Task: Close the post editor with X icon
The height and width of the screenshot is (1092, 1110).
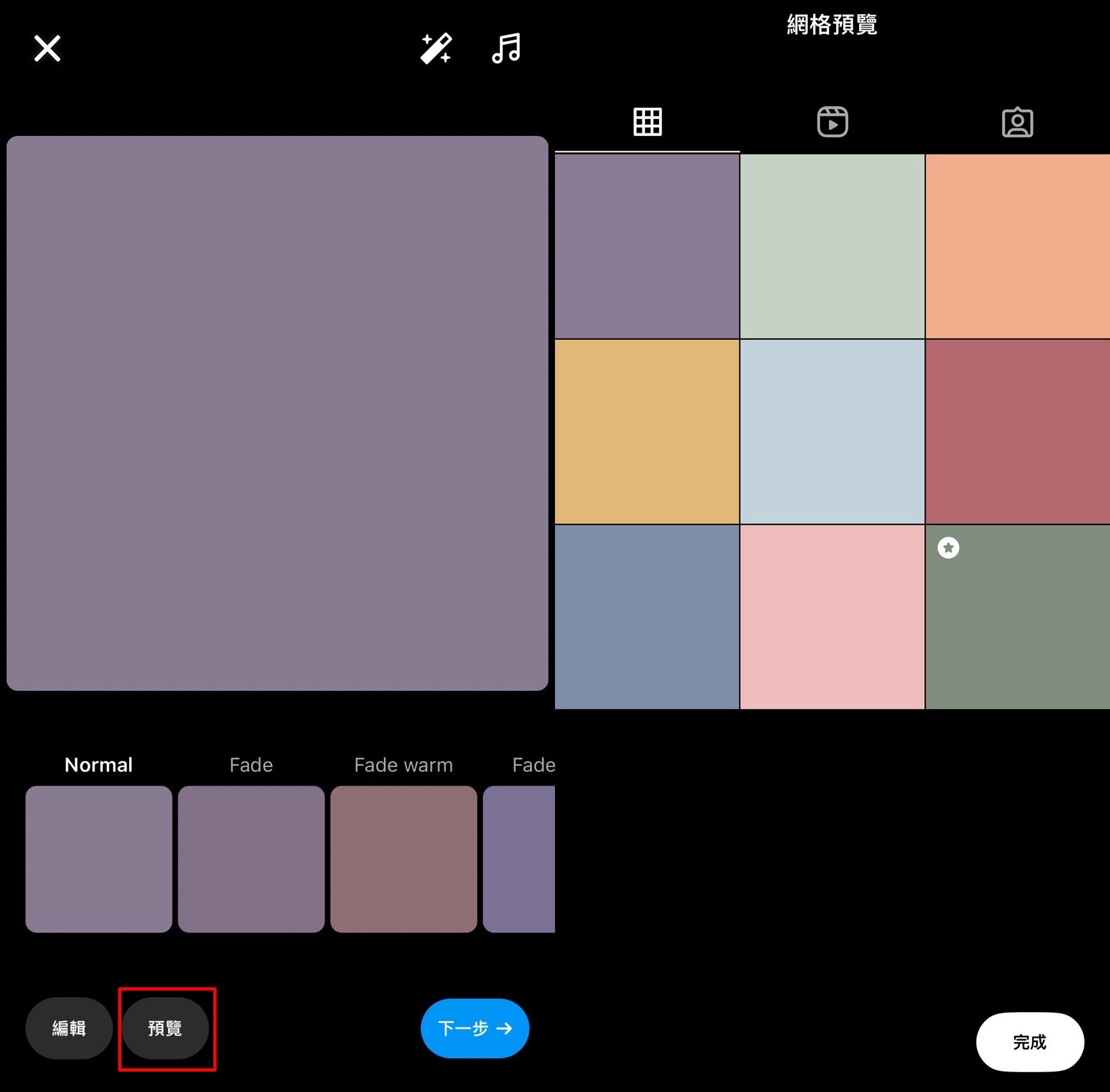Action: [47, 49]
